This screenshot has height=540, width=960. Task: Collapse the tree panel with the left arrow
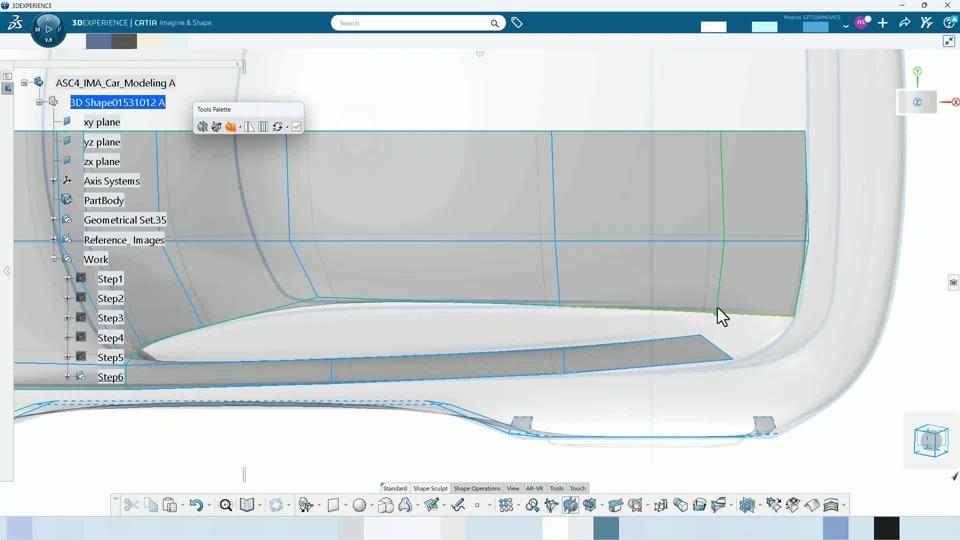tap(238, 64)
